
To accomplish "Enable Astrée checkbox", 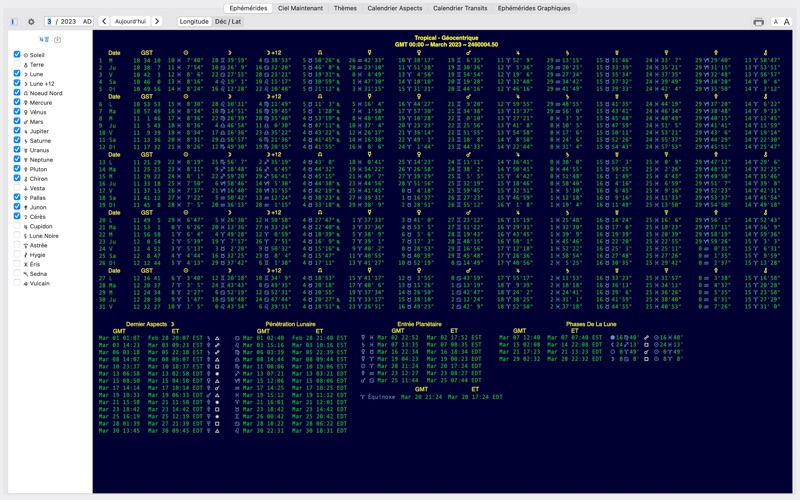I will coord(17,244).
